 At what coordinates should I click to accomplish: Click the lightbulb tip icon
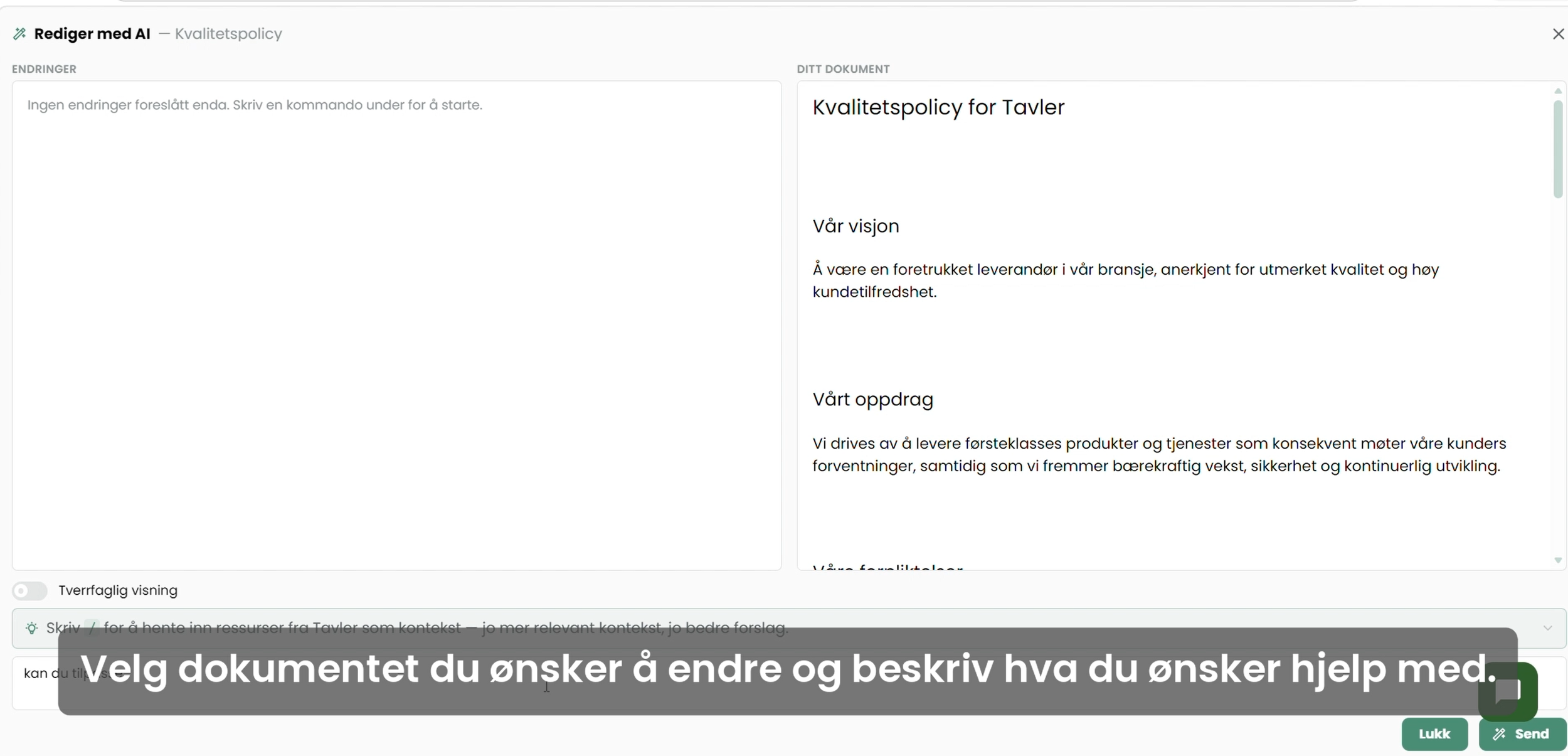[x=31, y=628]
